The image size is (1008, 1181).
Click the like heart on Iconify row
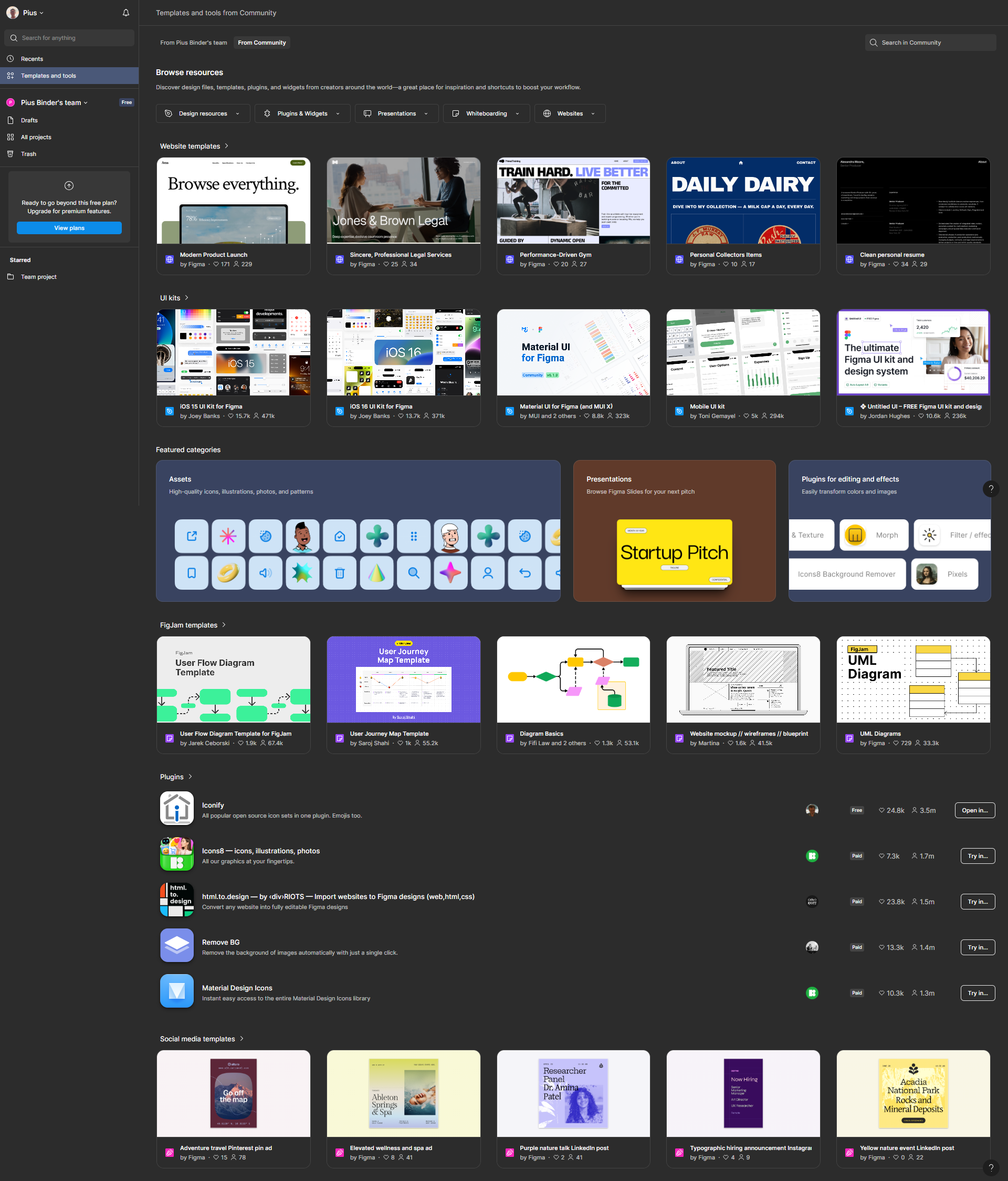[x=881, y=810]
